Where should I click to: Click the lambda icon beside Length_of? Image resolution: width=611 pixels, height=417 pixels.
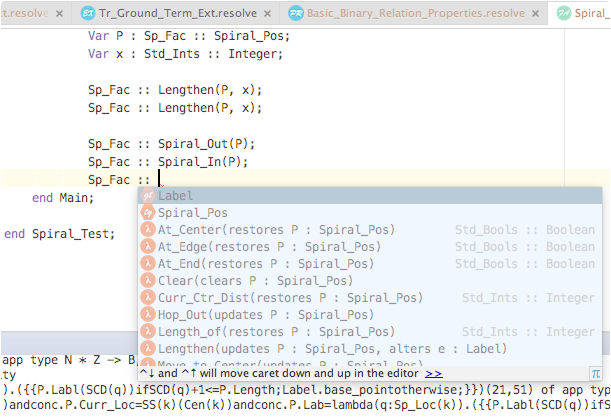pyautogui.click(x=148, y=332)
